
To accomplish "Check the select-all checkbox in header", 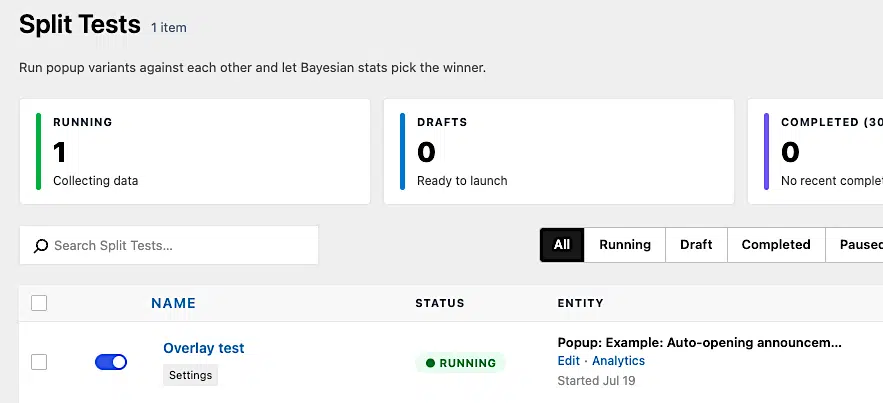I will pyautogui.click(x=39, y=303).
